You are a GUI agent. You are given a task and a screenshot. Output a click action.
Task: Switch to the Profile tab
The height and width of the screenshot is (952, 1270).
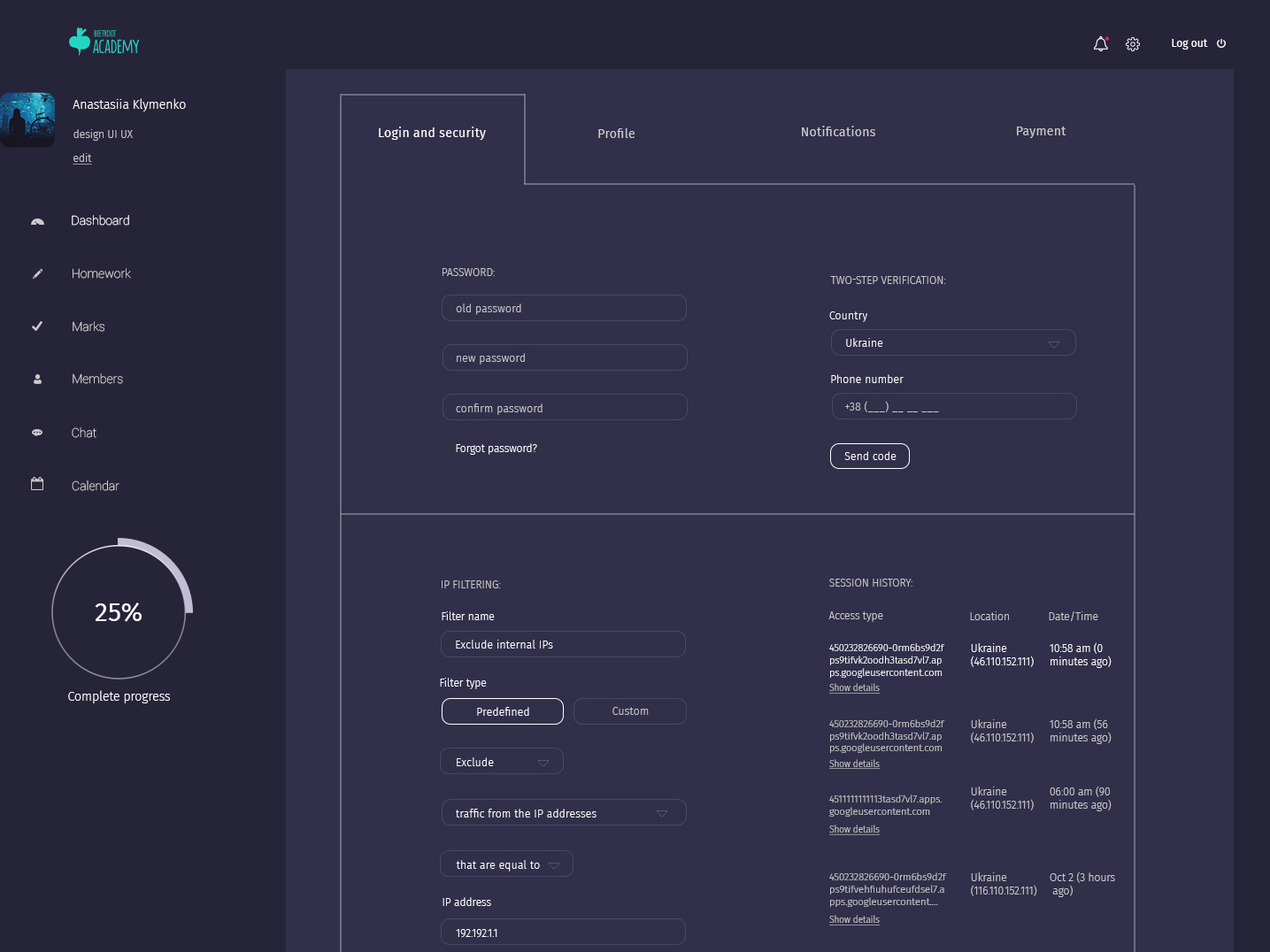(616, 134)
